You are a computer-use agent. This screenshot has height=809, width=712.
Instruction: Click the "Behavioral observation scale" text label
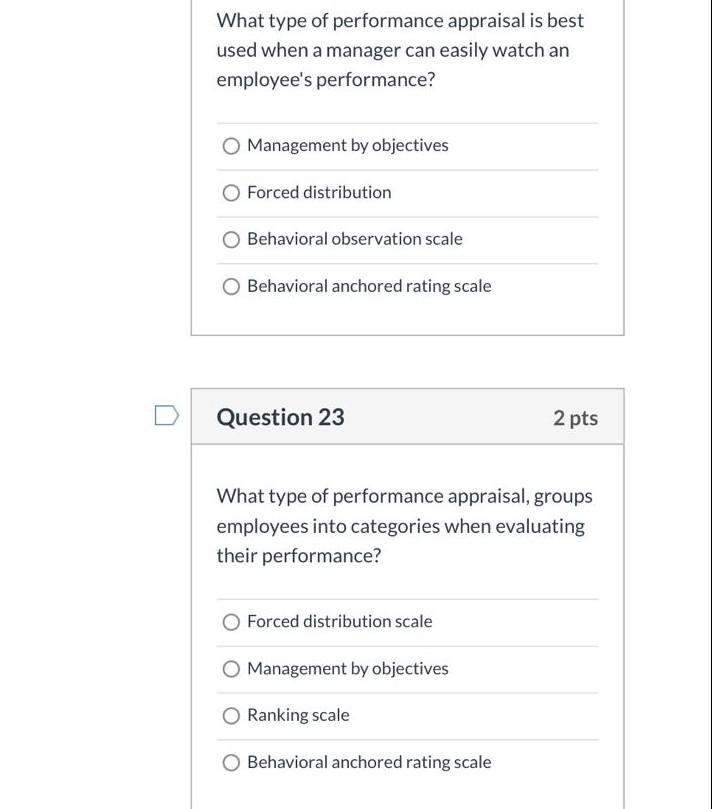tap(354, 239)
